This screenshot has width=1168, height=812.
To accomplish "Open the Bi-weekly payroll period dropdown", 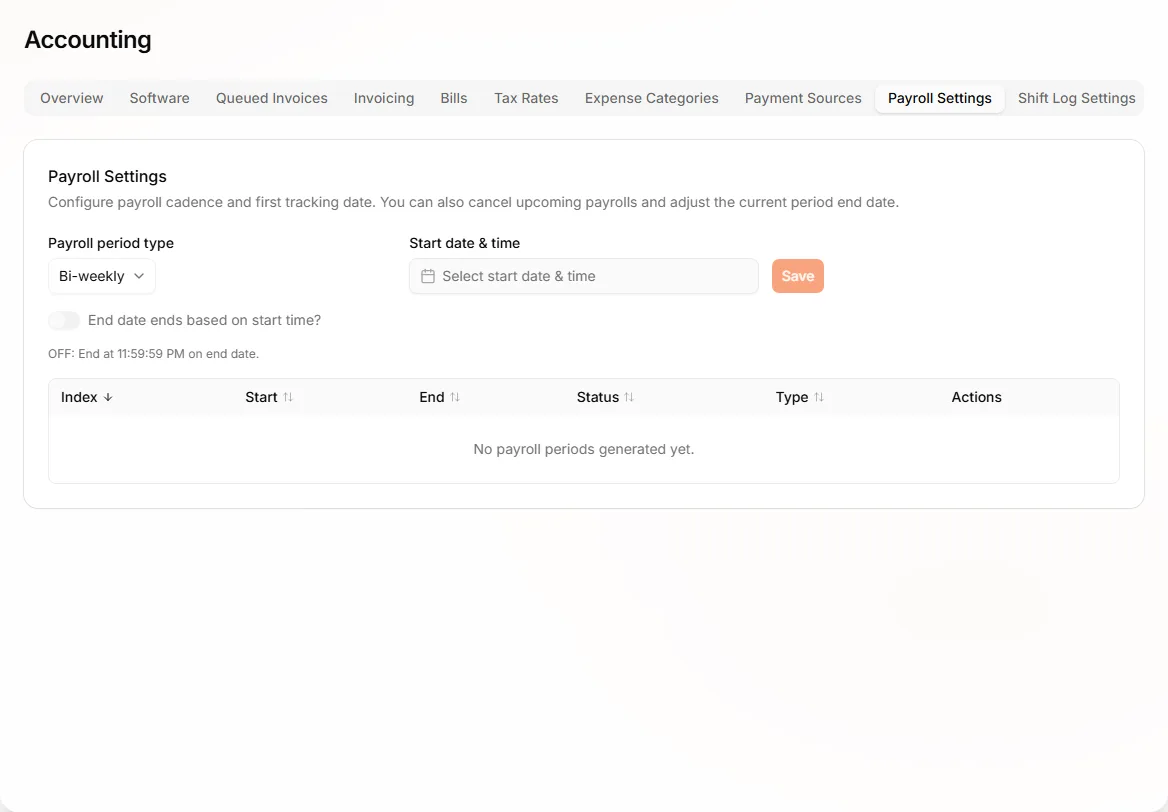I will pyautogui.click(x=102, y=276).
